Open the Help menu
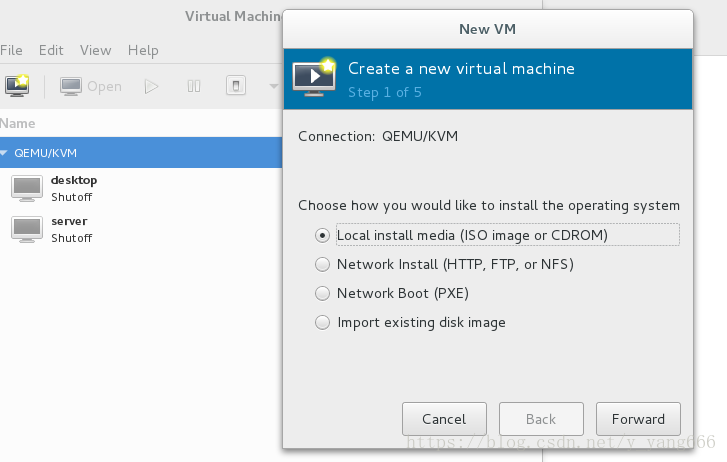This screenshot has height=462, width=727. coord(143,50)
